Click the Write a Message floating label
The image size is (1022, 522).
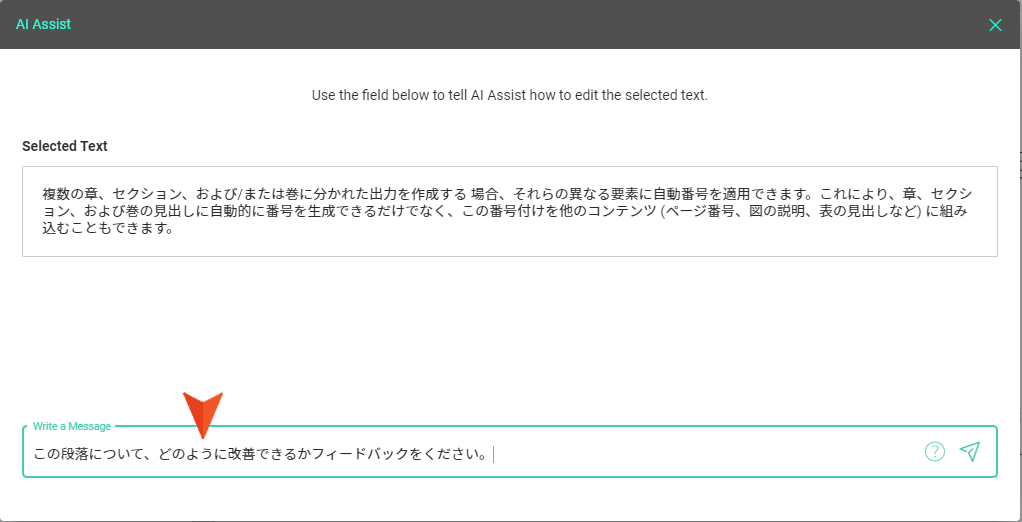[x=72, y=426]
